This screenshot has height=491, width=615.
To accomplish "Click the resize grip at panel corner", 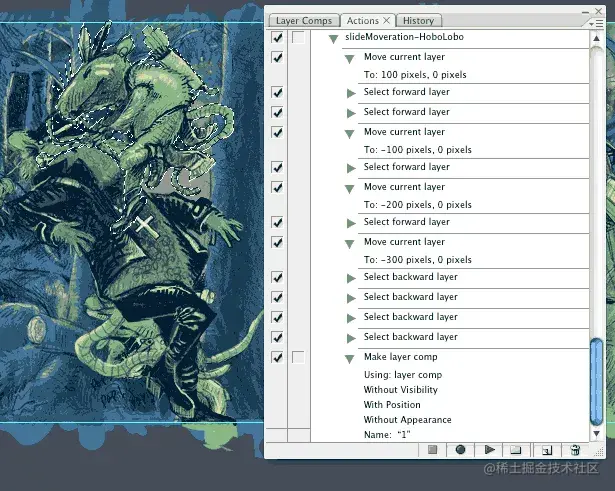I will [599, 452].
